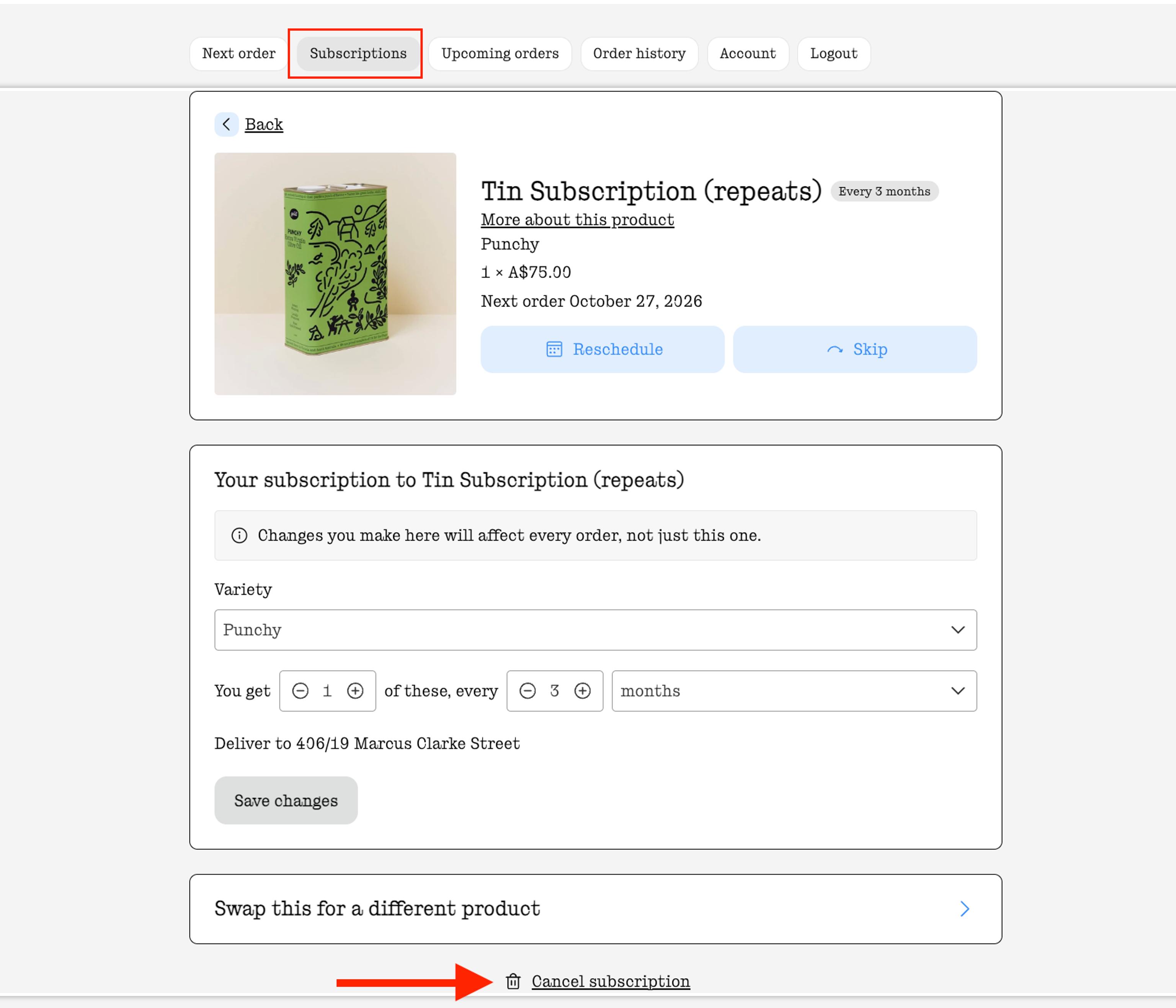1176x1008 pixels.
Task: Click the Reschedule button
Action: click(603, 349)
